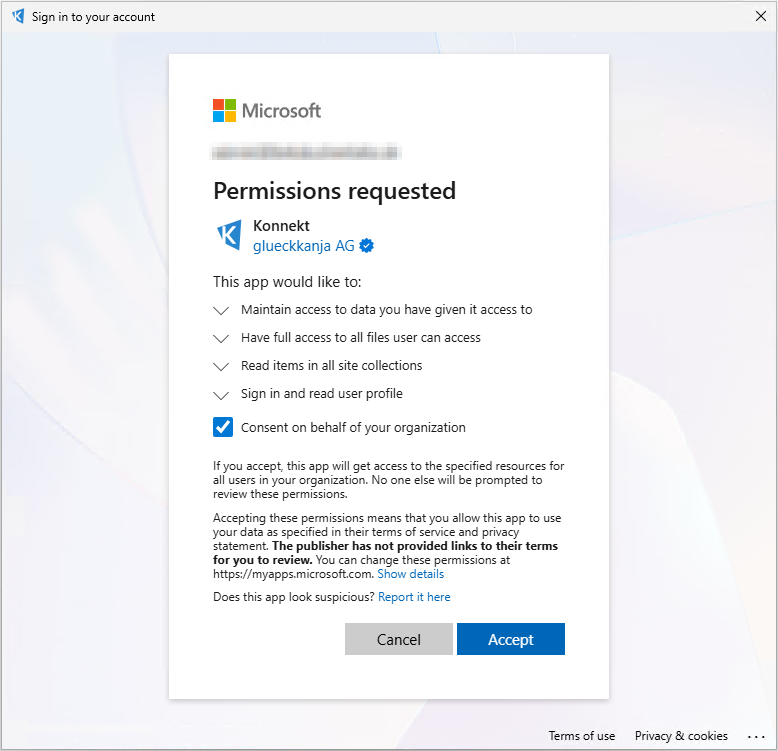Click the Konnekt app logo icon
This screenshot has height=751, width=778.
click(x=229, y=235)
